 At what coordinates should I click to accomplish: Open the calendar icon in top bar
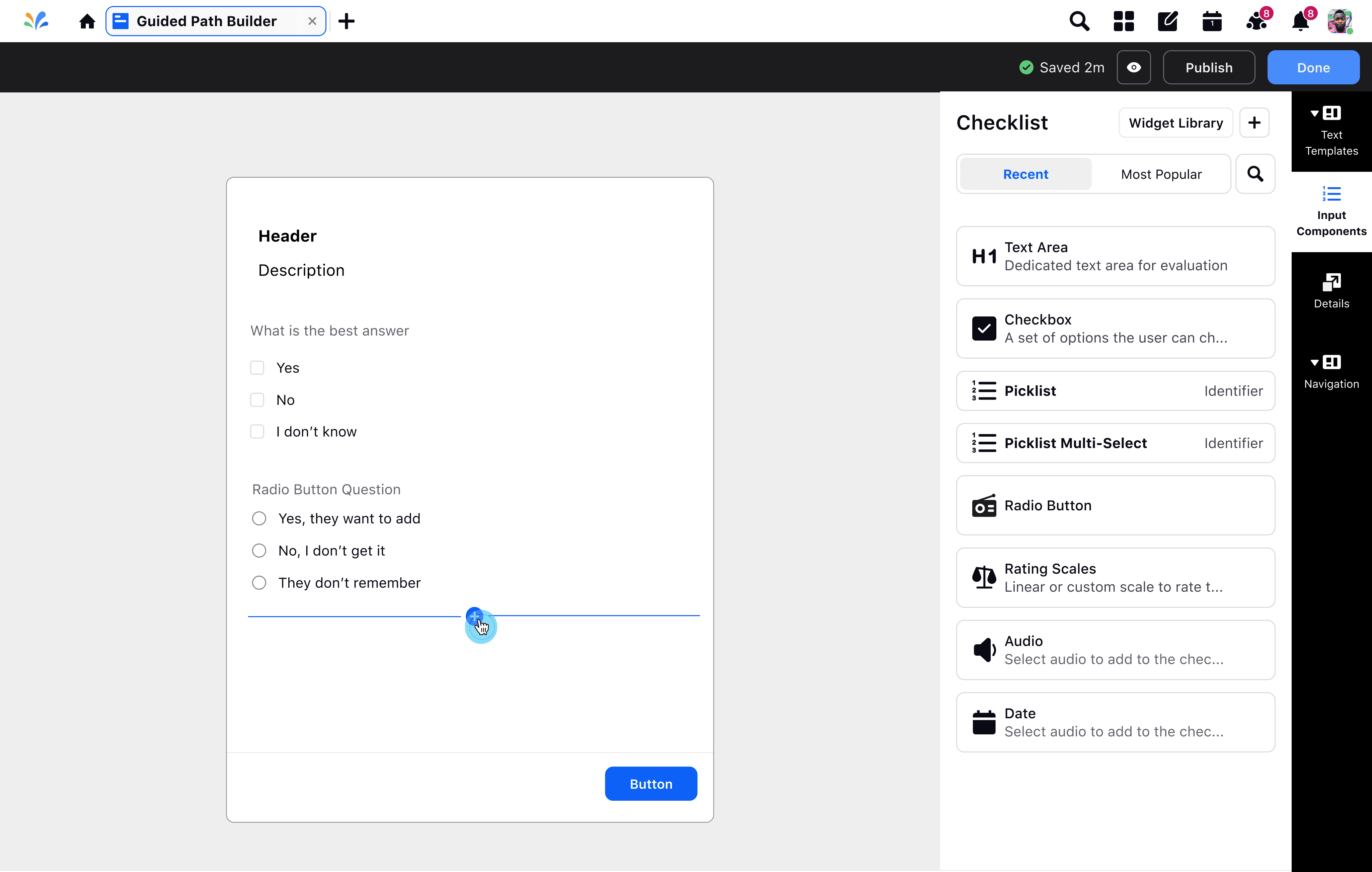(1211, 22)
